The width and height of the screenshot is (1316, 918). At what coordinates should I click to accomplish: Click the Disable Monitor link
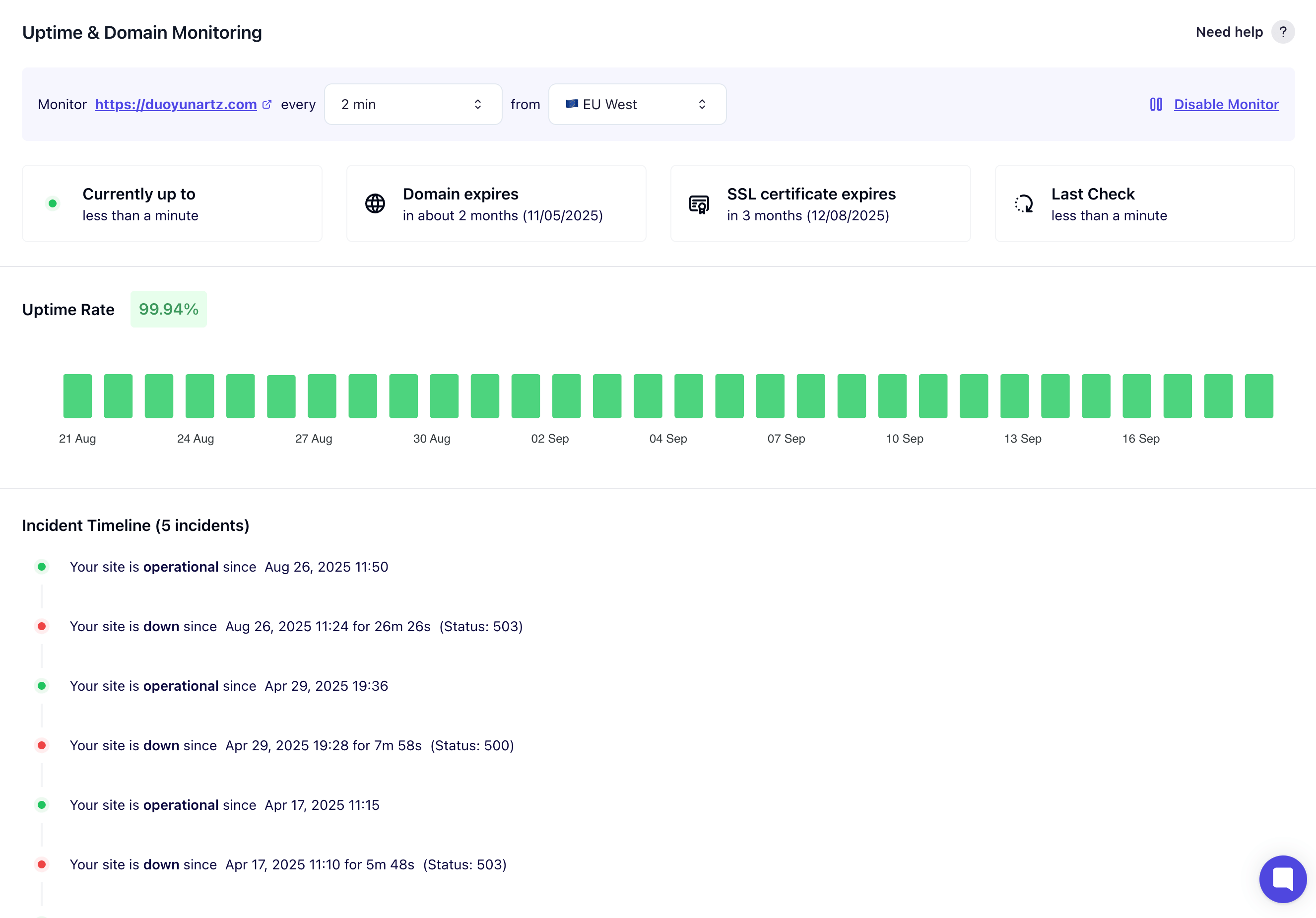1226,104
